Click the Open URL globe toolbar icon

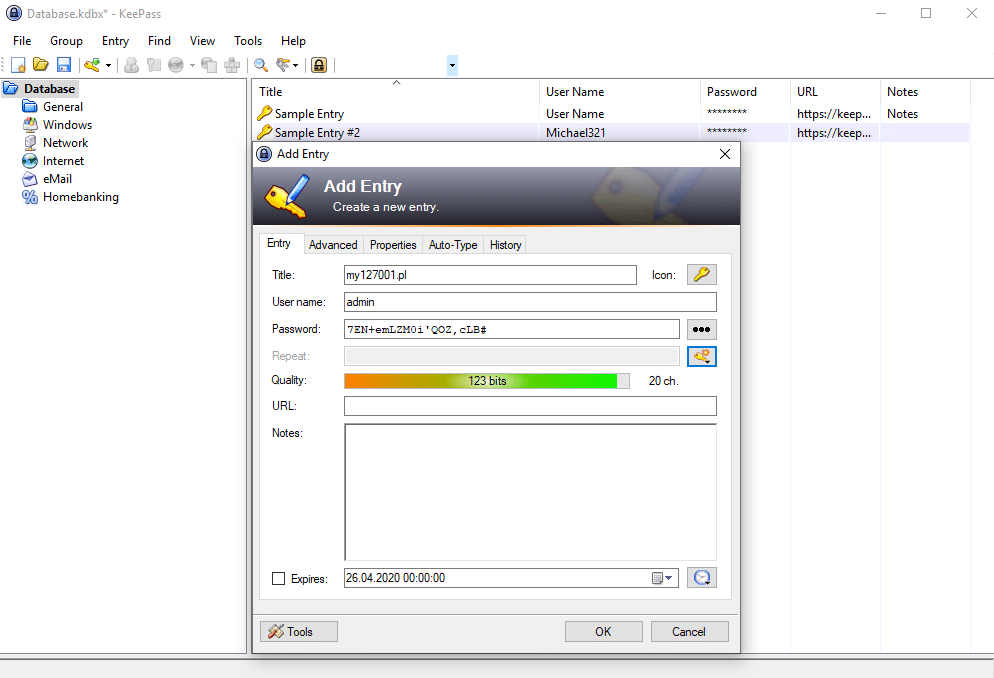point(176,65)
